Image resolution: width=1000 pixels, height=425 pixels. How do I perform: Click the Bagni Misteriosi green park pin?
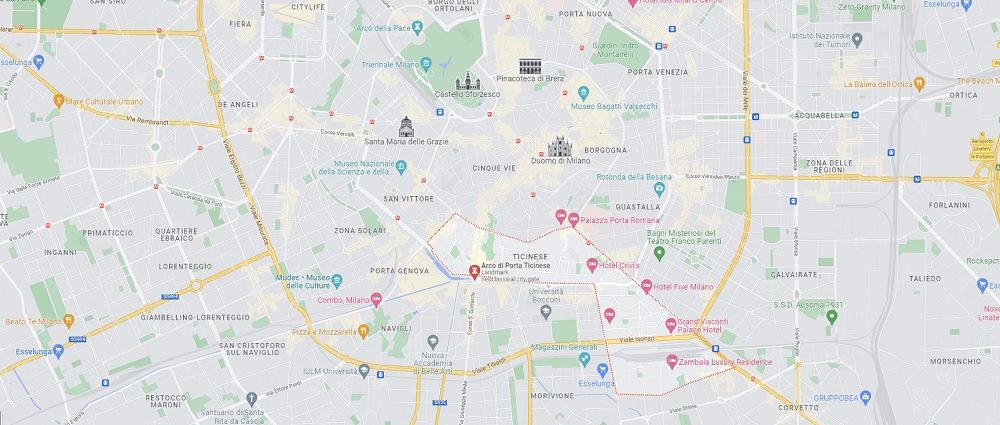[659, 253]
